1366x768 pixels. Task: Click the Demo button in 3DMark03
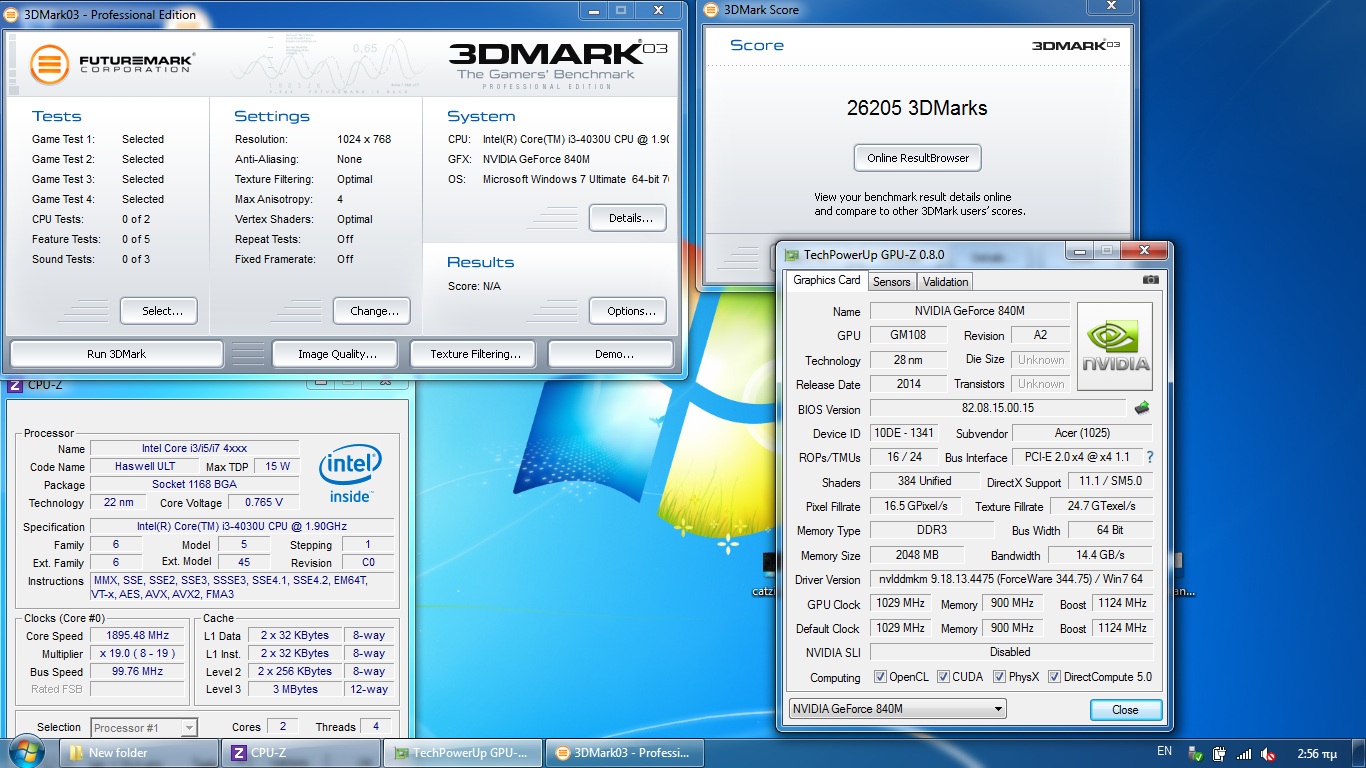click(613, 354)
